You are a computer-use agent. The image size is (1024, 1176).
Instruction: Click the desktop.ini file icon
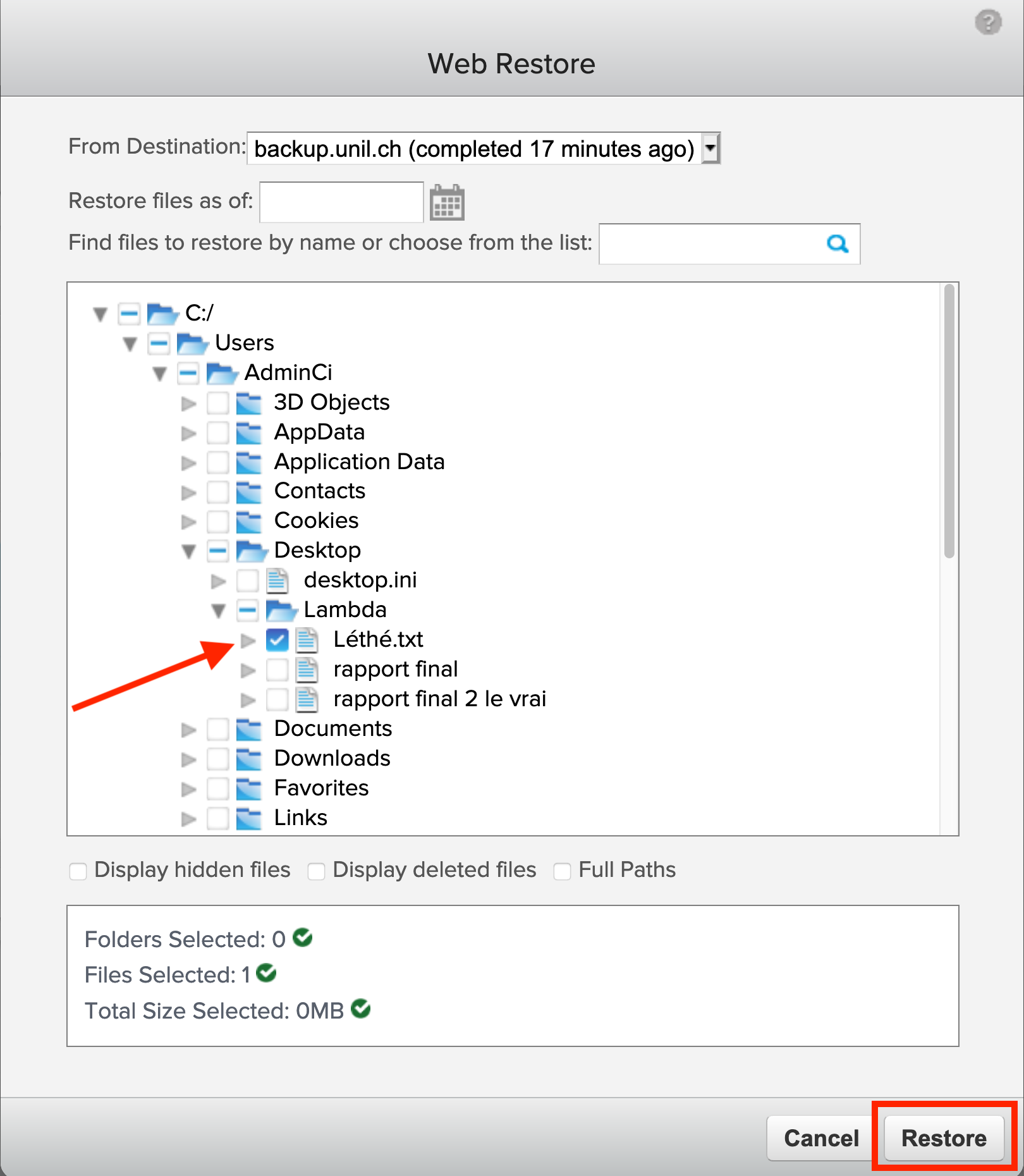(277, 580)
